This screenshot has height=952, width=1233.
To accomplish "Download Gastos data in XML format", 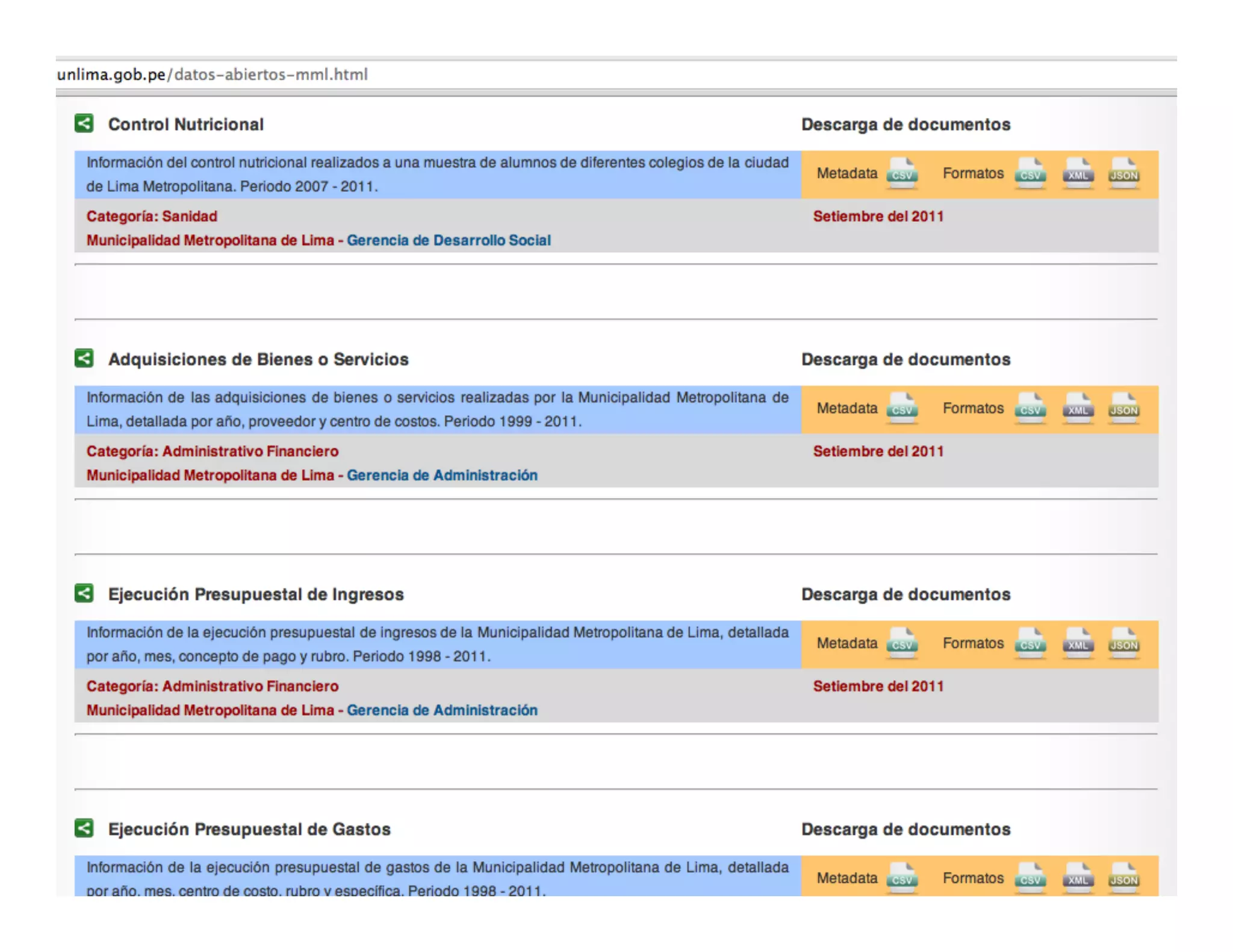I will coord(1078,878).
